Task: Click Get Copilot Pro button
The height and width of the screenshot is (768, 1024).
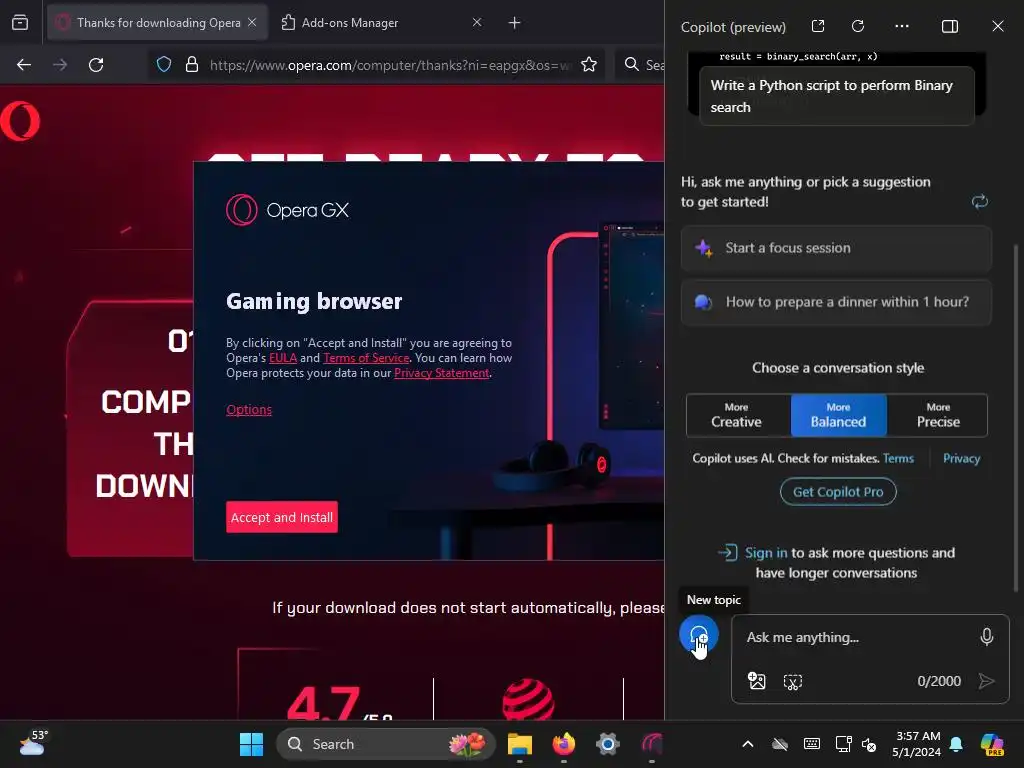Action: click(x=838, y=492)
